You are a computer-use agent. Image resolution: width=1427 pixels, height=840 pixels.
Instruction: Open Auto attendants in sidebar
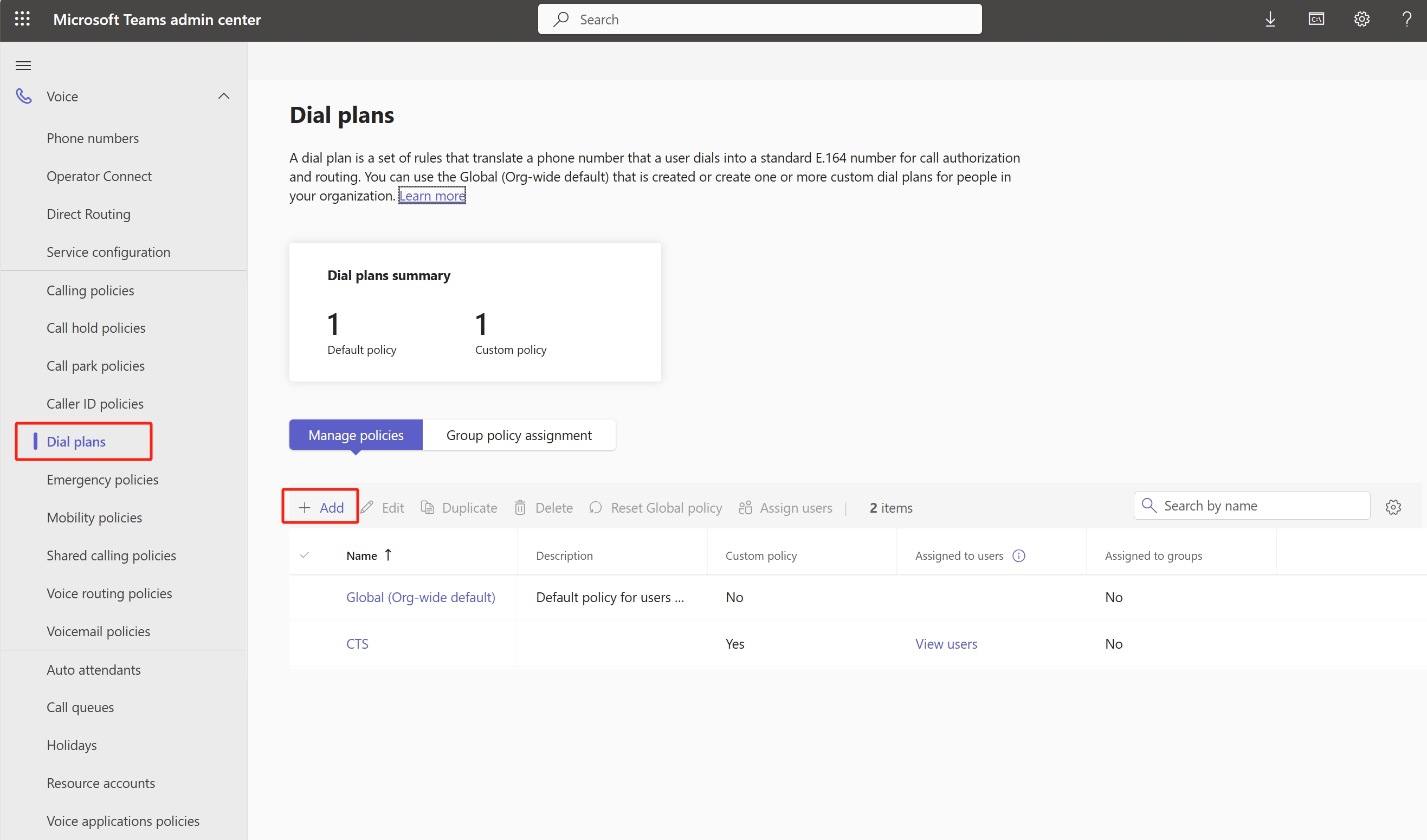coord(93,670)
